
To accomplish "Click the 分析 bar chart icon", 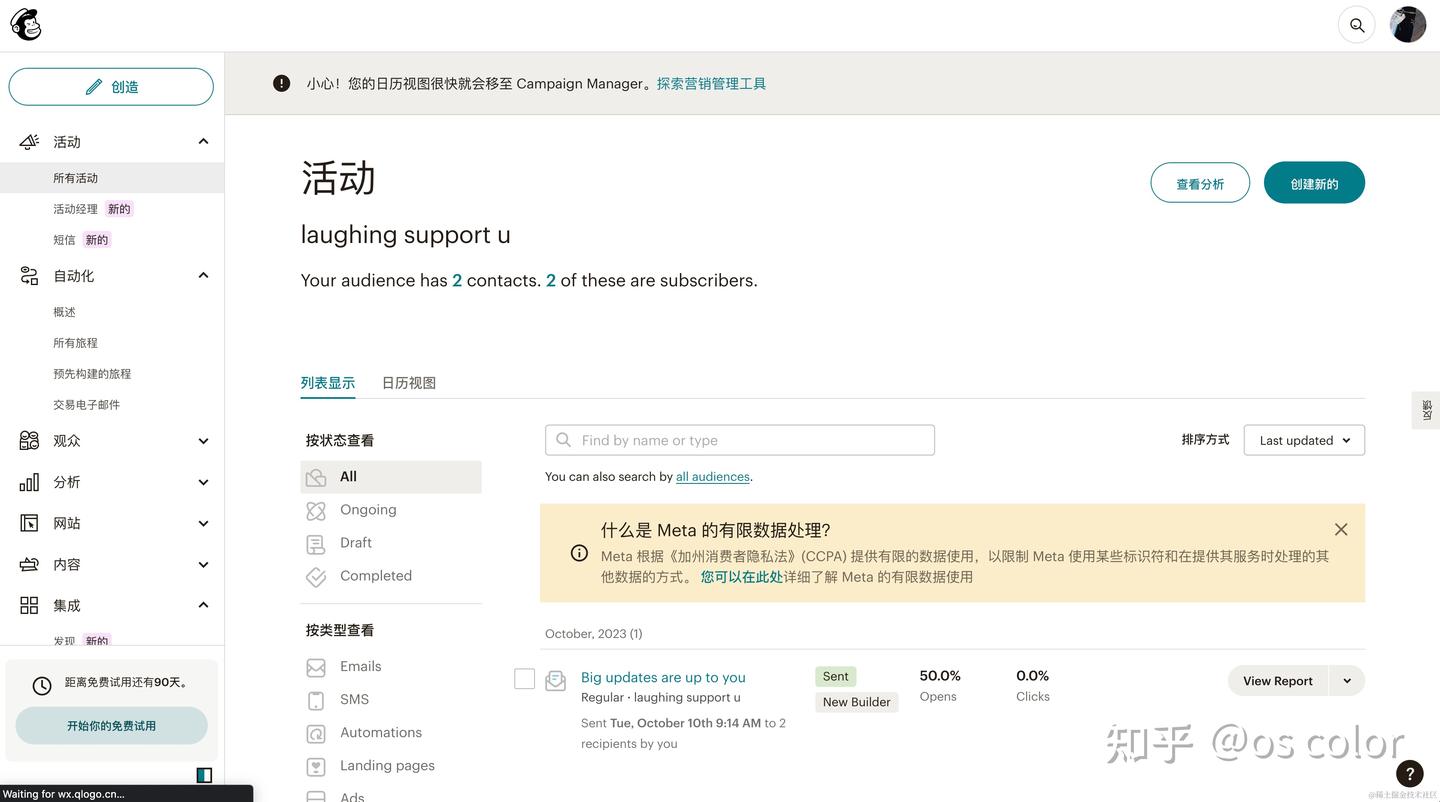I will 29,482.
